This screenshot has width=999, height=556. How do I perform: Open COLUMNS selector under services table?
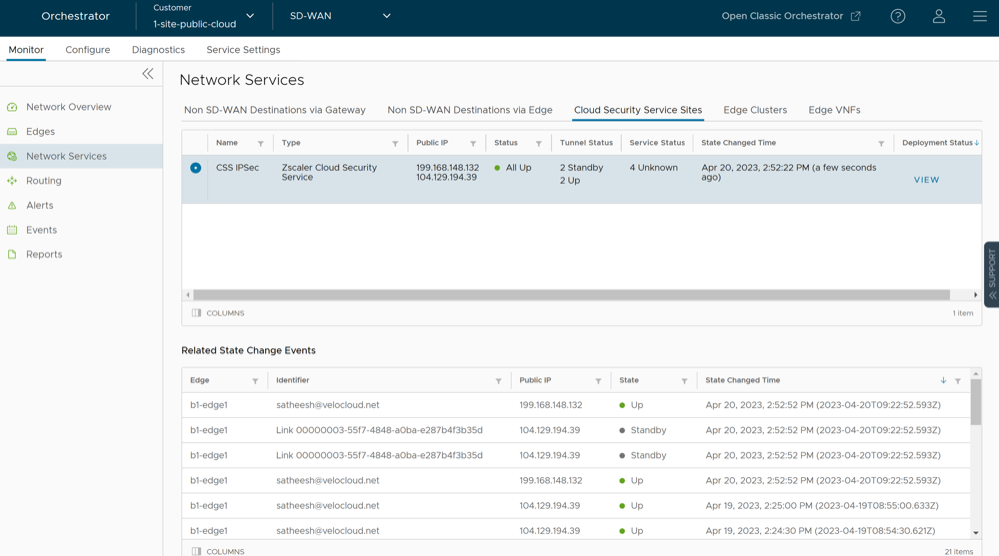(218, 313)
